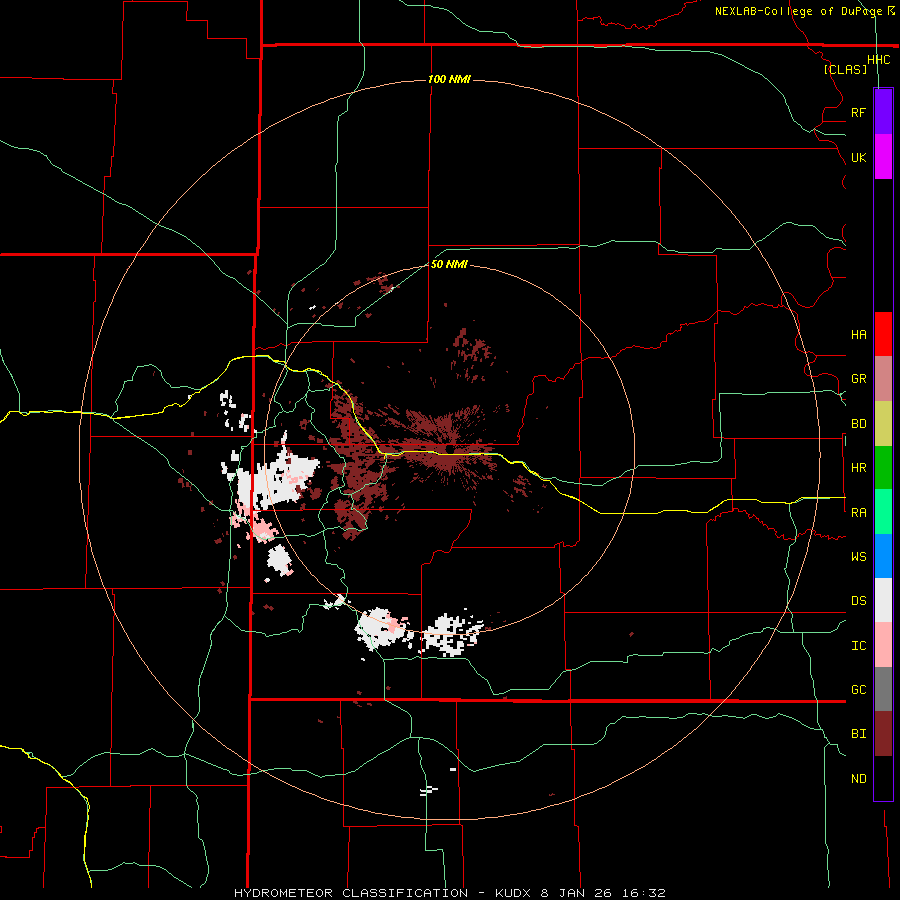Click the HR legend label

(858, 468)
